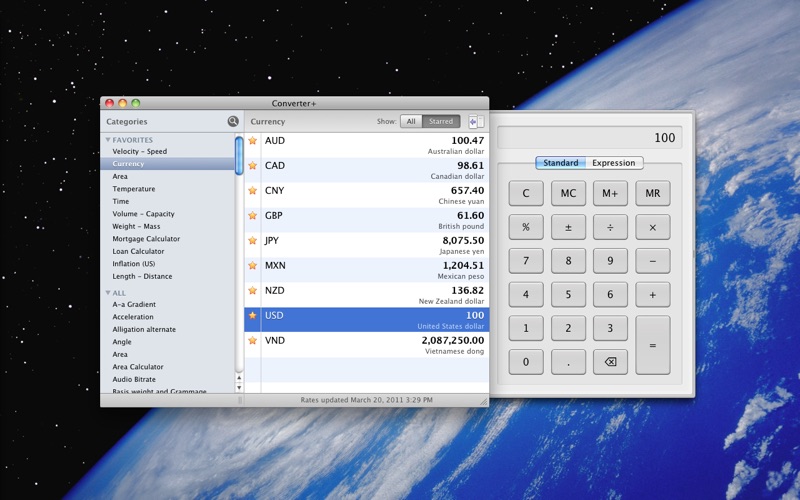
Task: Click the MR memory recall button
Action: point(653,193)
